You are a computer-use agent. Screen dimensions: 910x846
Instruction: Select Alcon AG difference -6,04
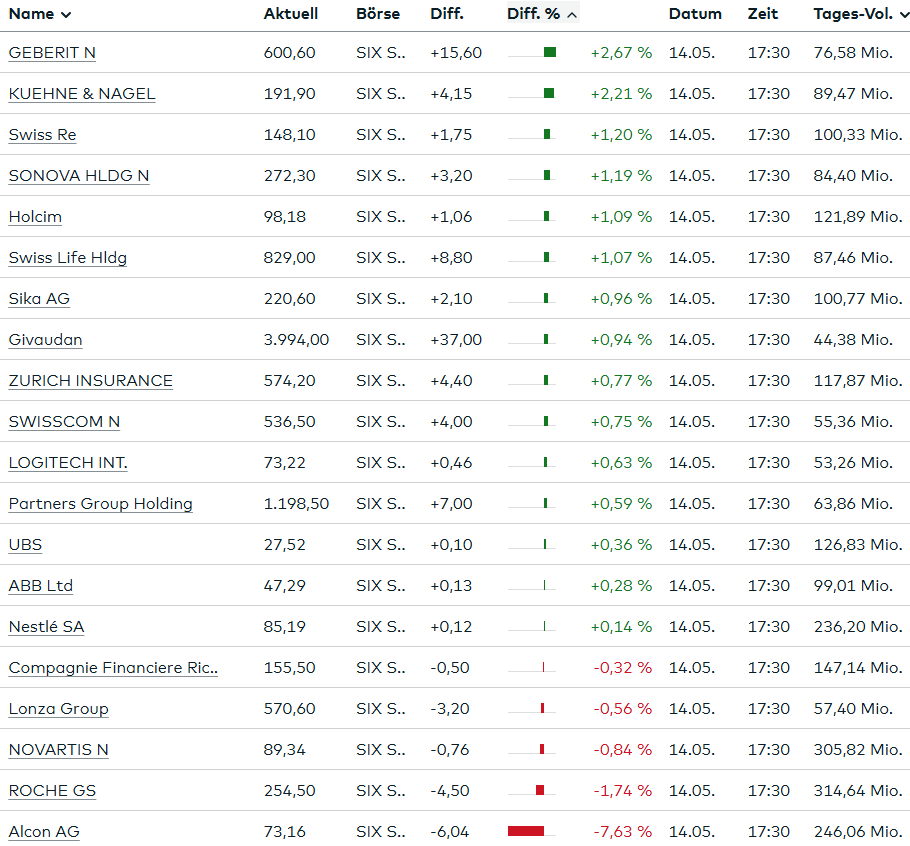coord(449,832)
